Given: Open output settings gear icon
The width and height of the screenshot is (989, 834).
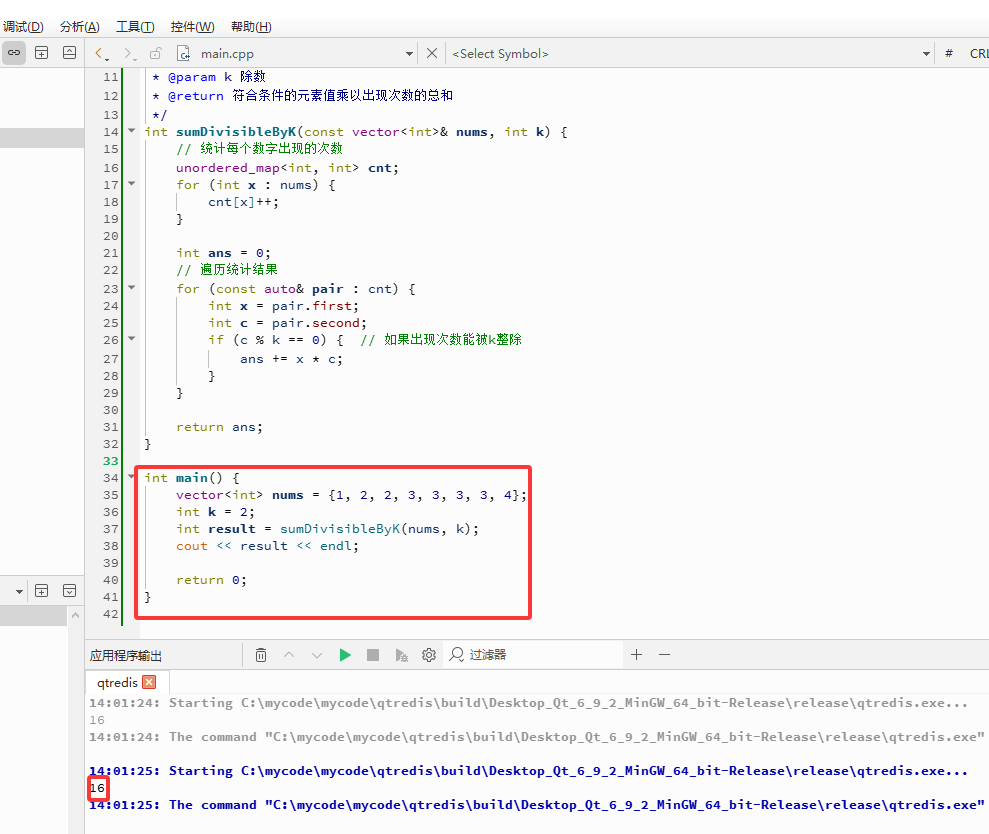Looking at the screenshot, I should click(429, 655).
